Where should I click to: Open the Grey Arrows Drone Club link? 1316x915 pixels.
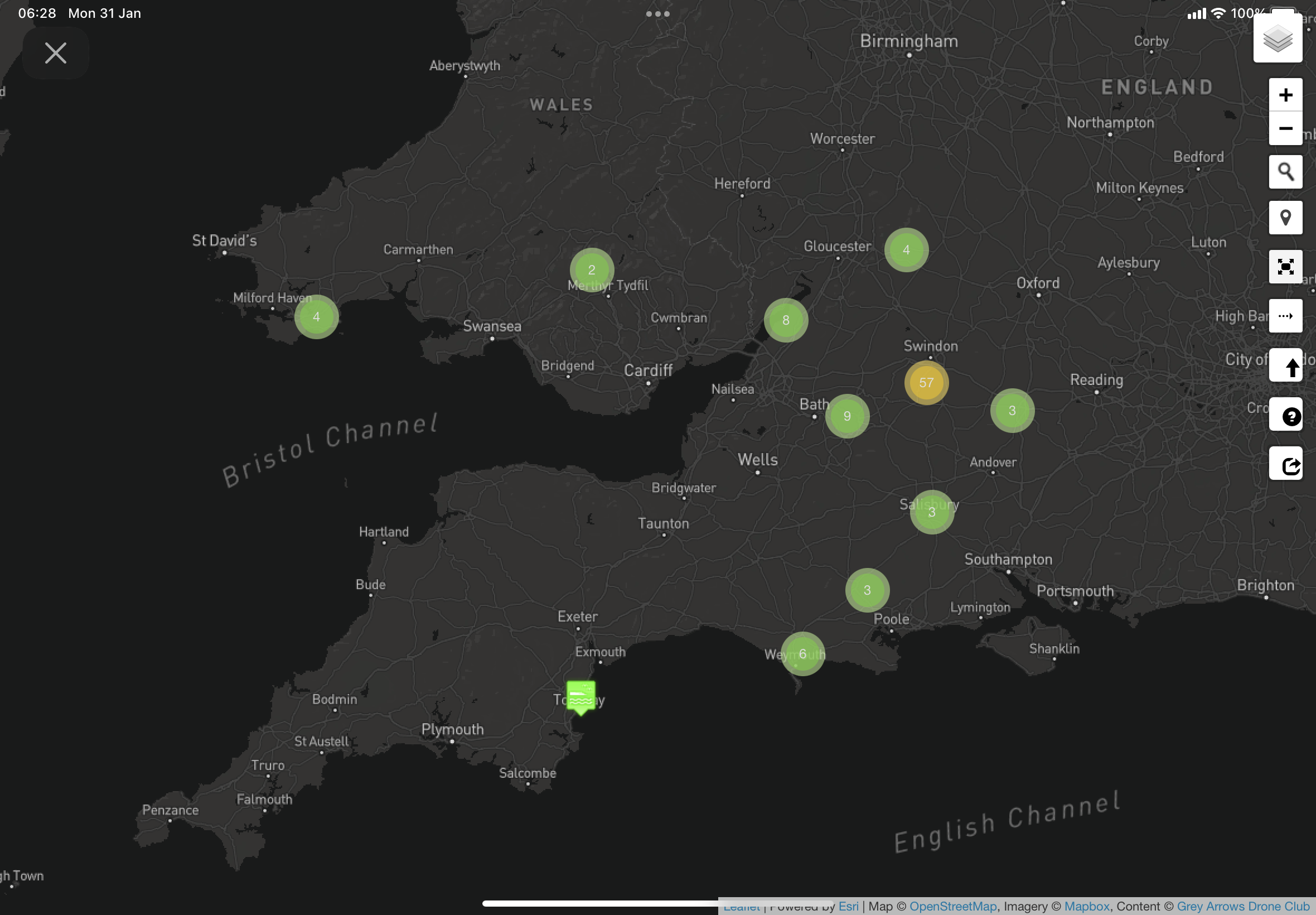point(1242,907)
